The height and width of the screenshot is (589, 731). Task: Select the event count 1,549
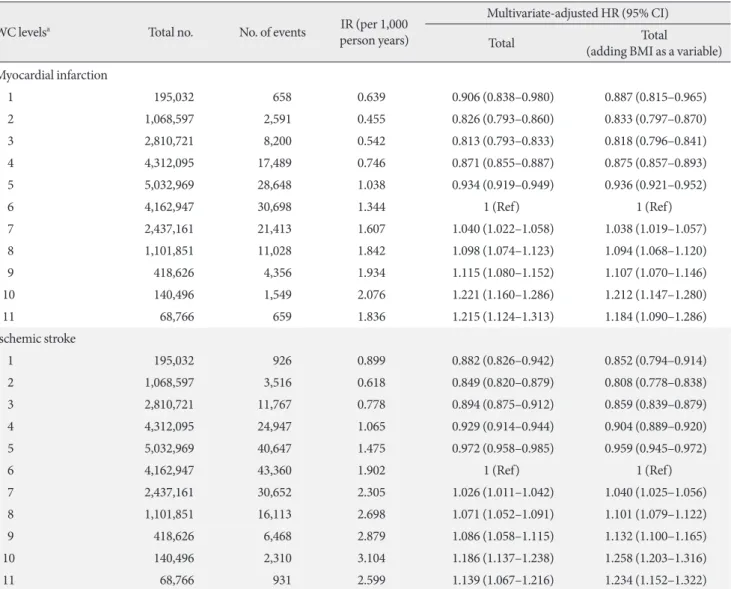[277, 294]
